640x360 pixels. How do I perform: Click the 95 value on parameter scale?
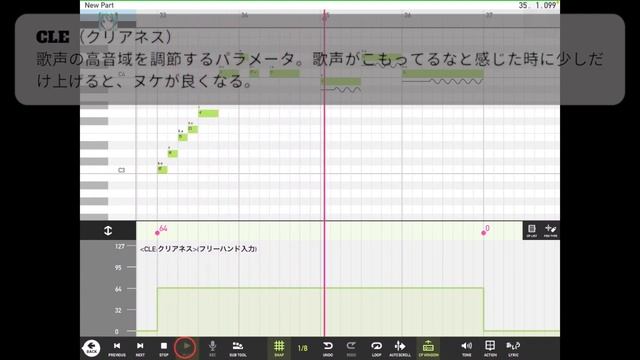[x=118, y=267]
